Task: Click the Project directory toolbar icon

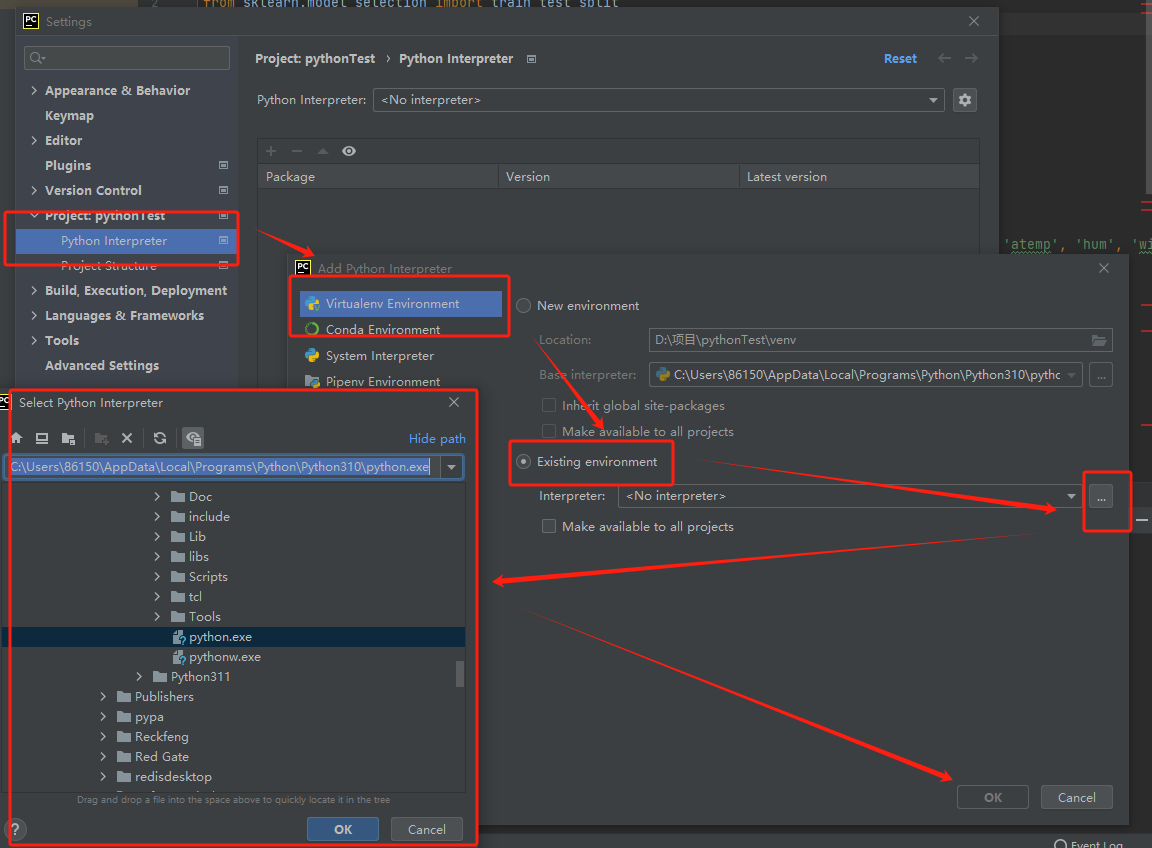Action: pos(68,439)
